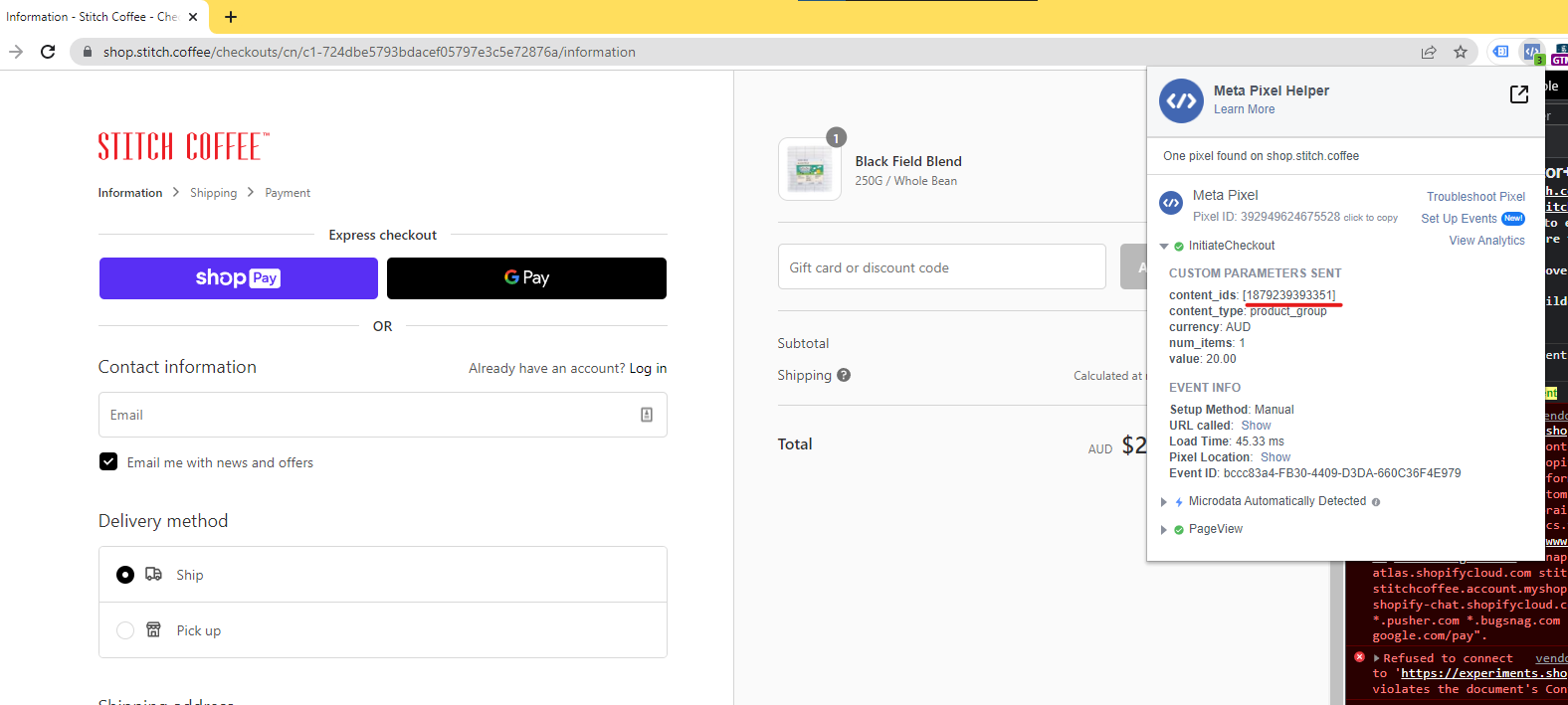This screenshot has width=1568, height=705.
Task: Select the Shipping breadcrumb step
Action: click(214, 193)
